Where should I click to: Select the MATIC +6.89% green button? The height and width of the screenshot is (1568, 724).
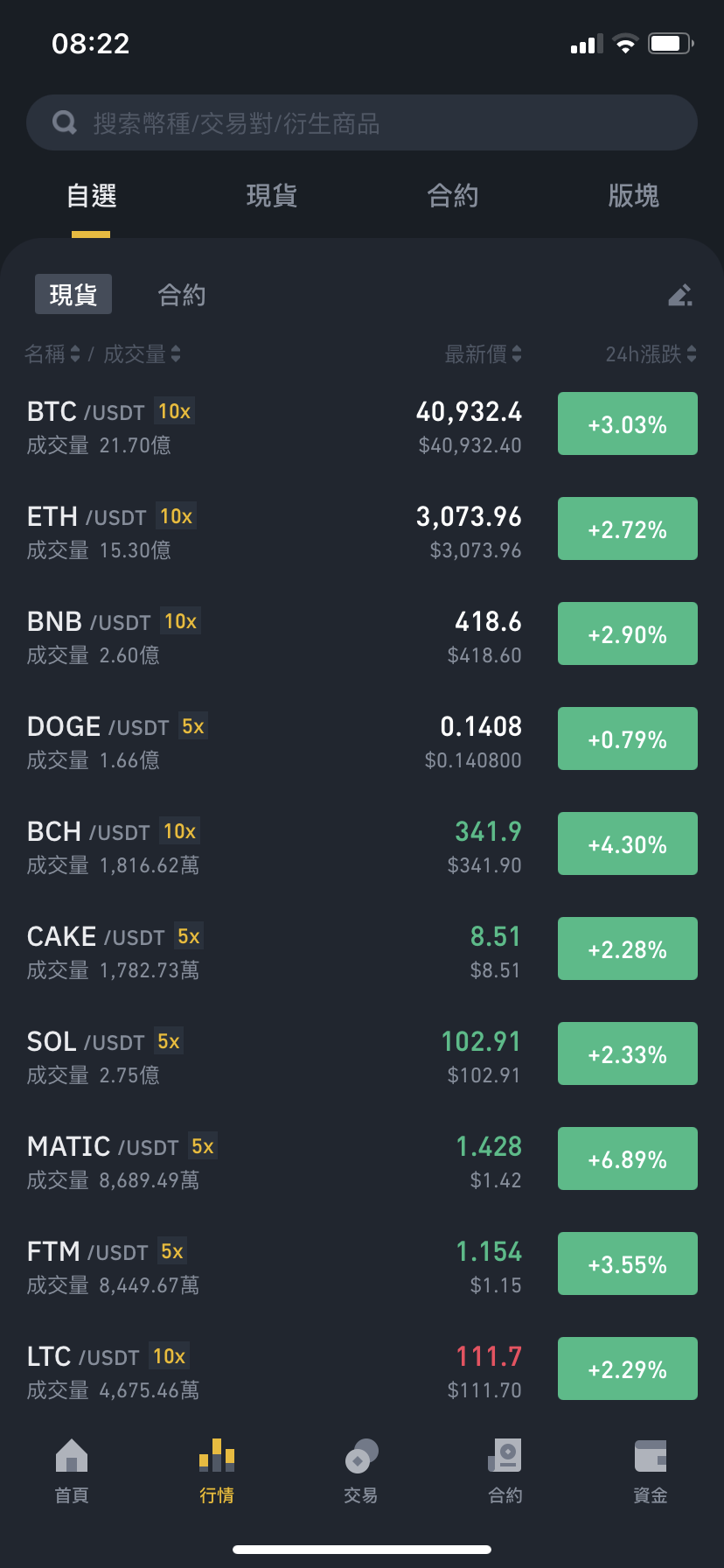click(x=628, y=1158)
